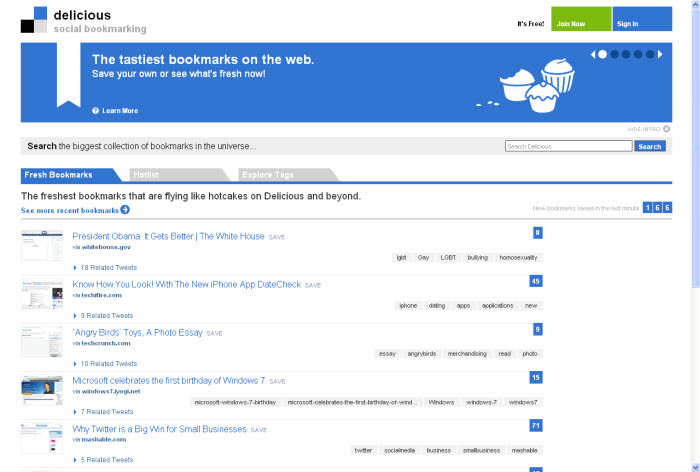The height and width of the screenshot is (472, 700).
Task: Click the previous slide arrow in banner
Action: (x=593, y=54)
